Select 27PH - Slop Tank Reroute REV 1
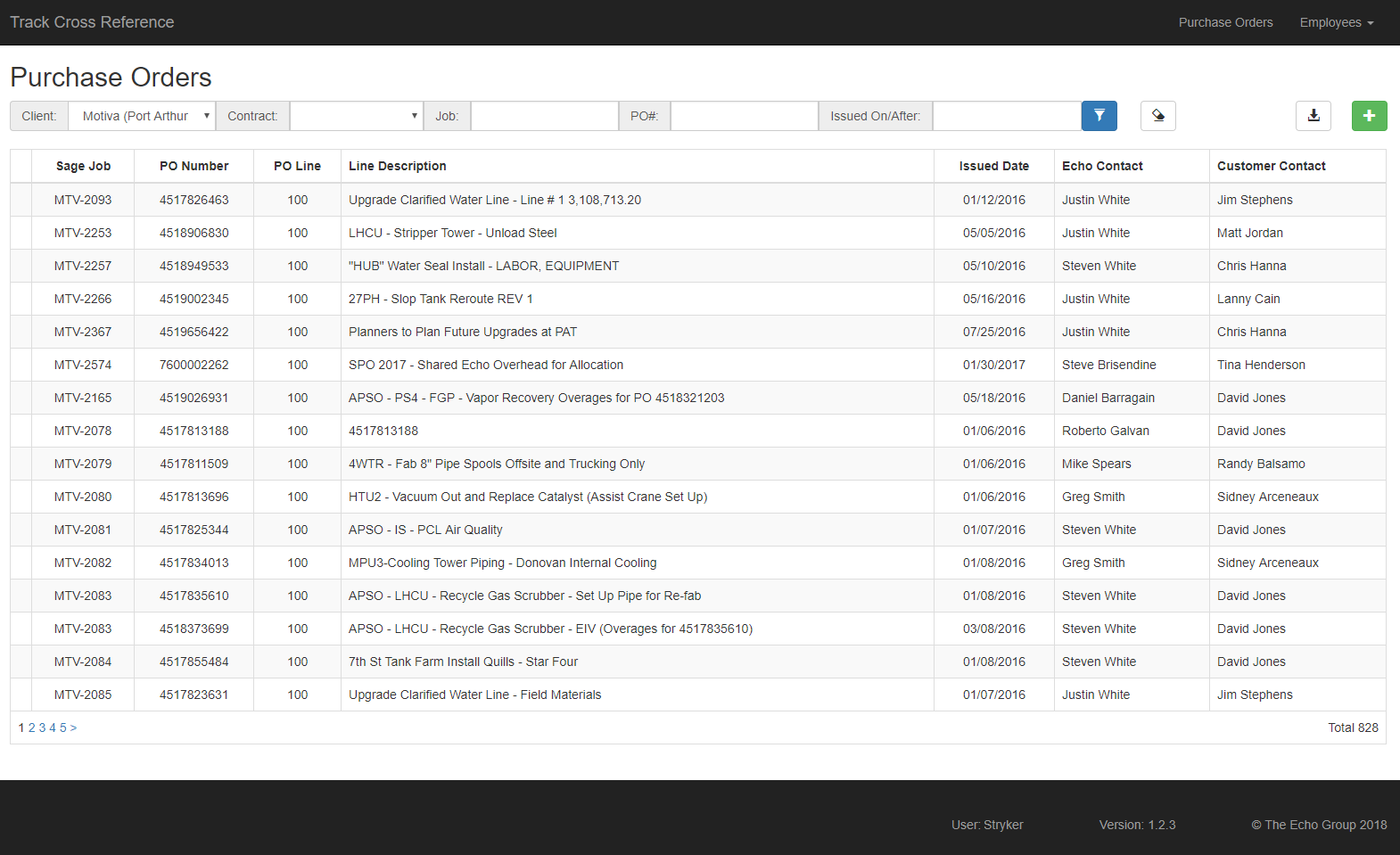Viewport: 1400px width, 855px height. pos(441,299)
